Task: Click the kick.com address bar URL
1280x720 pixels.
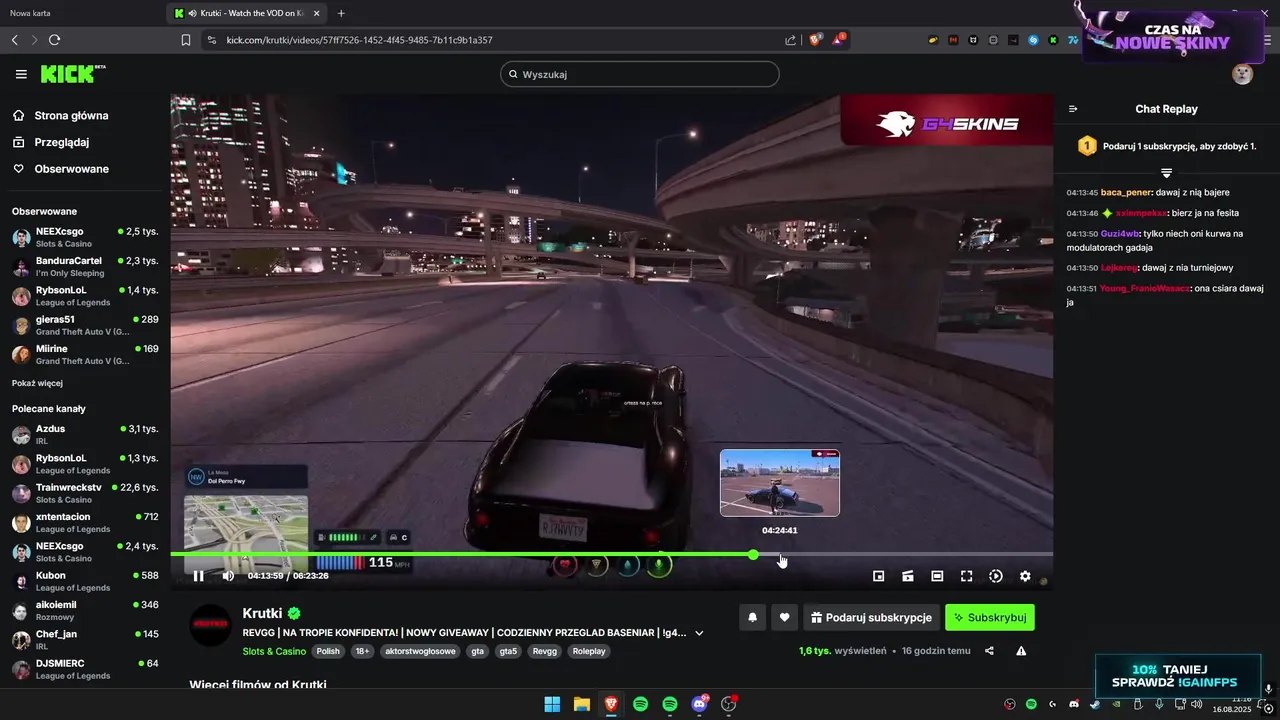Action: click(359, 40)
